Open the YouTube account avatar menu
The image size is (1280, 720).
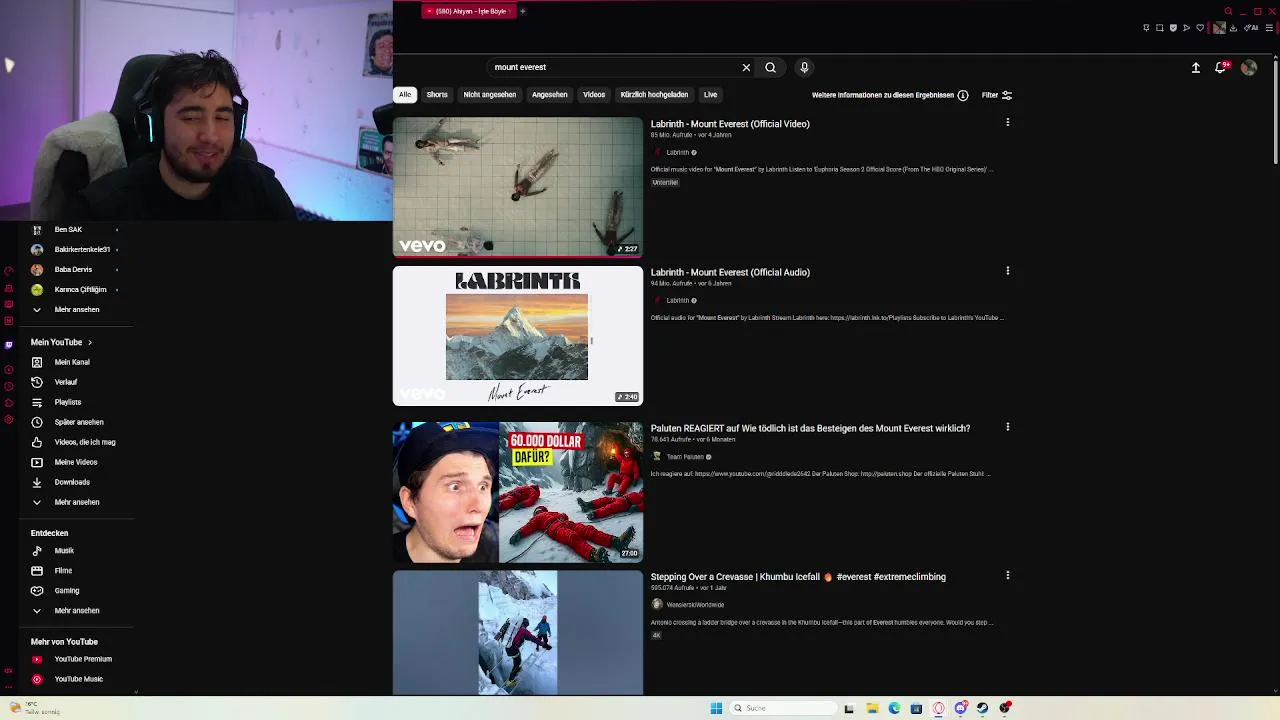click(x=1248, y=67)
